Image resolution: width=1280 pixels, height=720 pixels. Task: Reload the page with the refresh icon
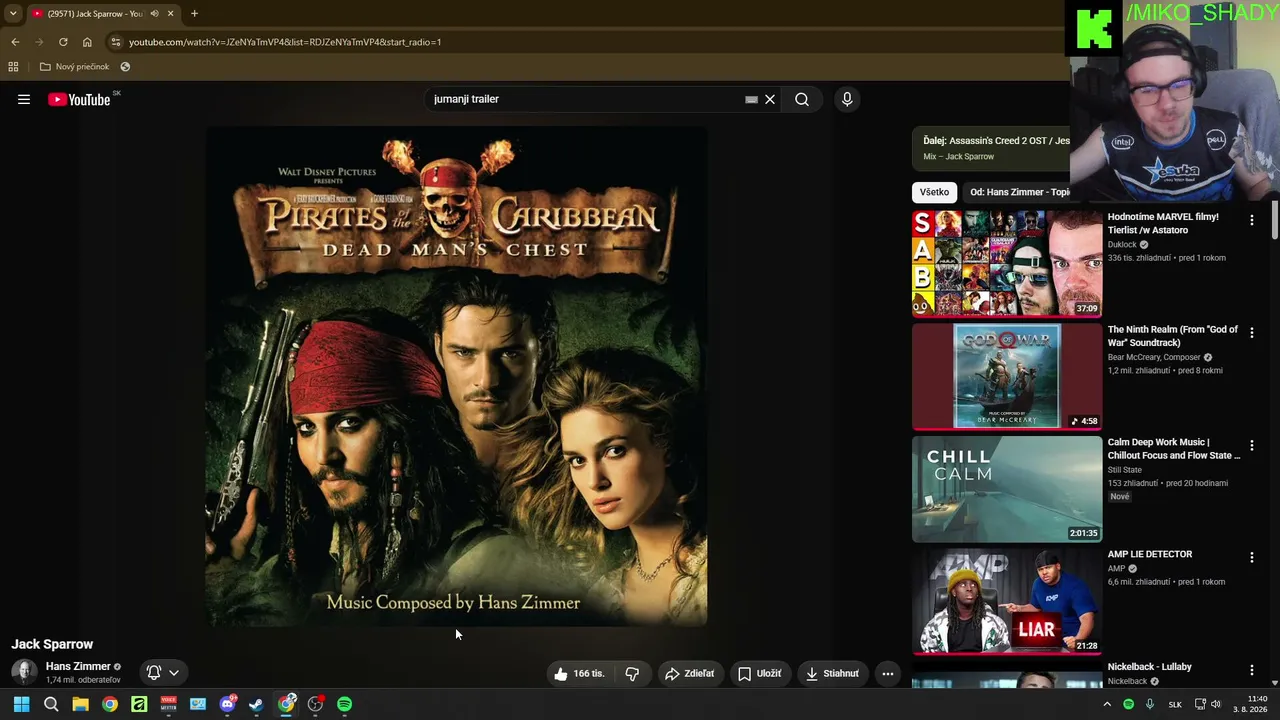pos(63,42)
